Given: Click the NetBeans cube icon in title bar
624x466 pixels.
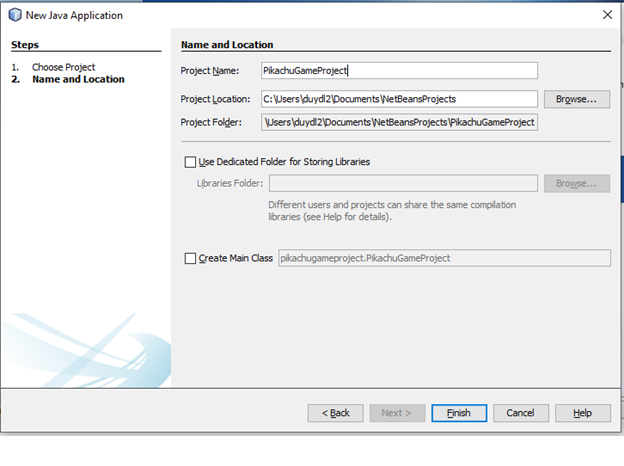Looking at the screenshot, I should click(x=14, y=15).
